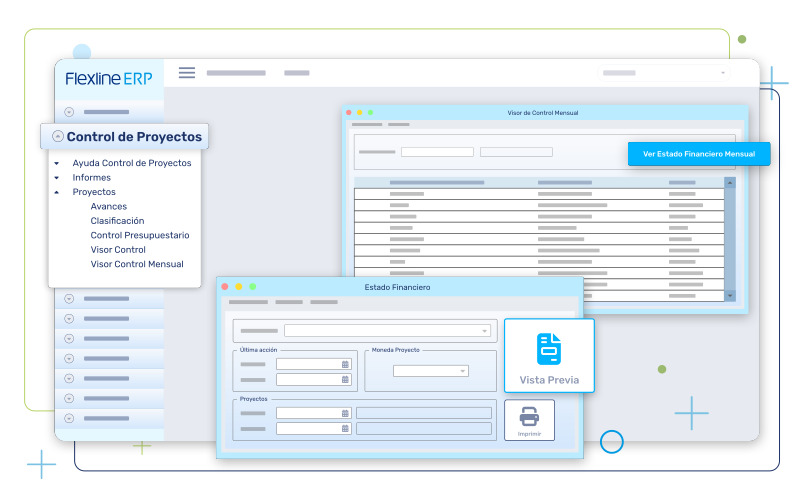Click the Flexline ERP logo
Screen dimensions: 800x500
click(x=108, y=79)
